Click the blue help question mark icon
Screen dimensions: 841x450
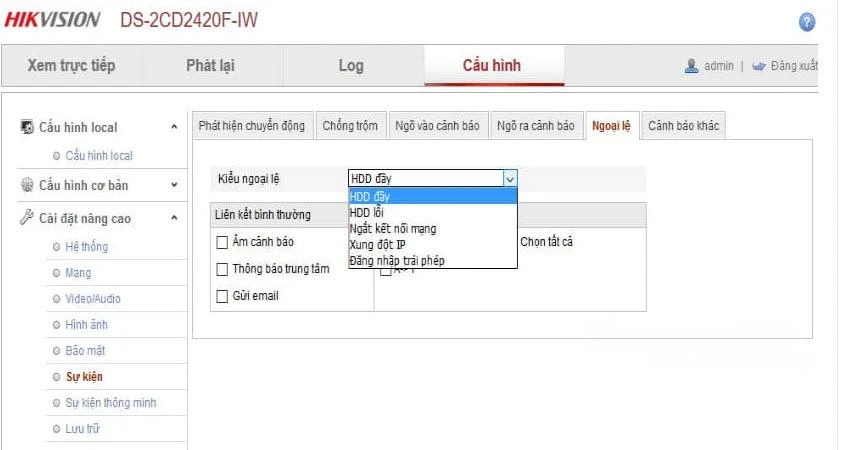point(807,22)
